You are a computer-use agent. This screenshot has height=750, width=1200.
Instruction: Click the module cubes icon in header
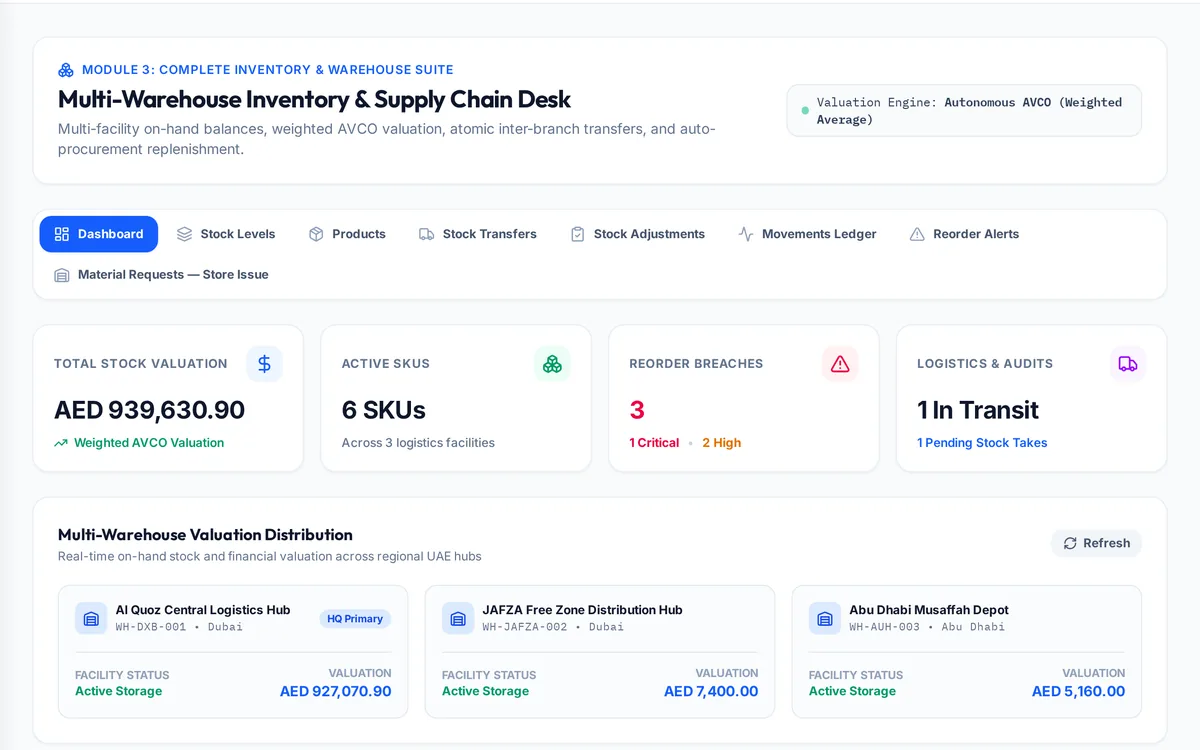click(x=66, y=70)
